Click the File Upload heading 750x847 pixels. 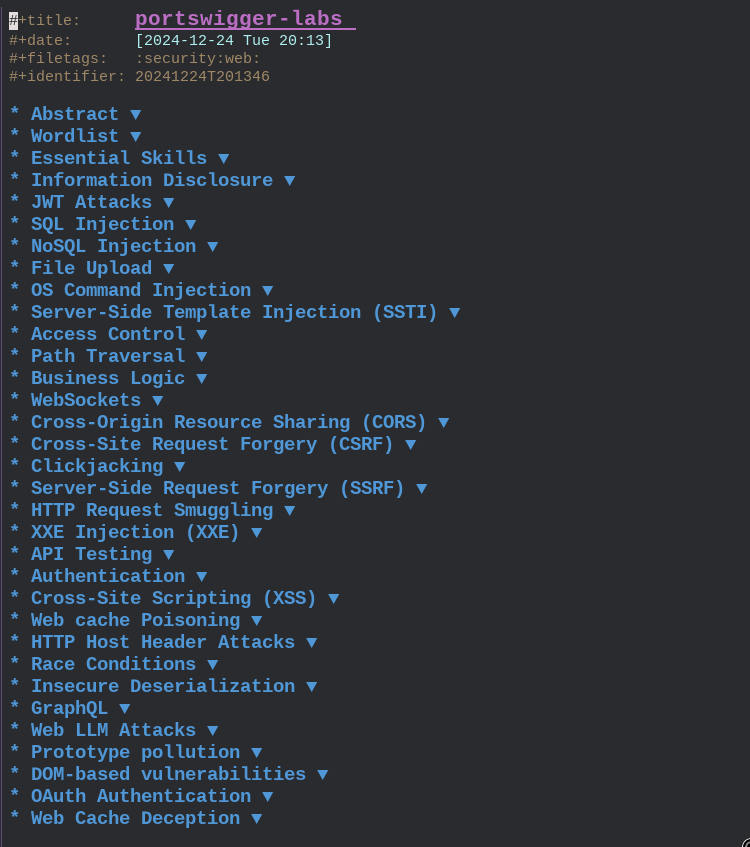91,268
